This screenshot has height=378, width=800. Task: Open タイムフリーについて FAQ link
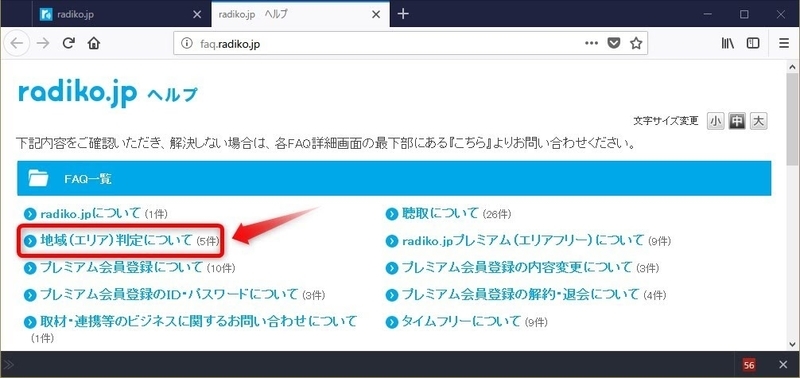[462, 321]
